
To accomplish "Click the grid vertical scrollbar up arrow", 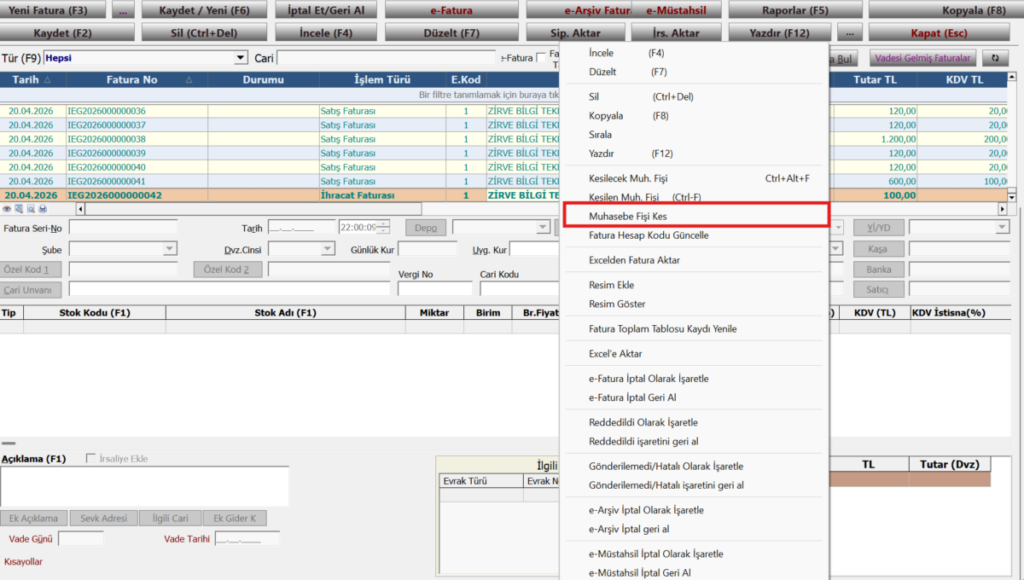I will 1011,76.
